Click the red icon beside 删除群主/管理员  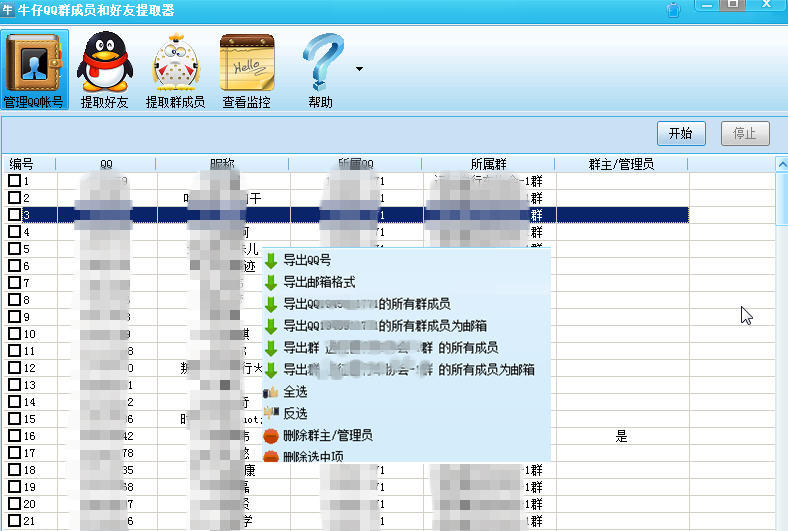click(271, 436)
